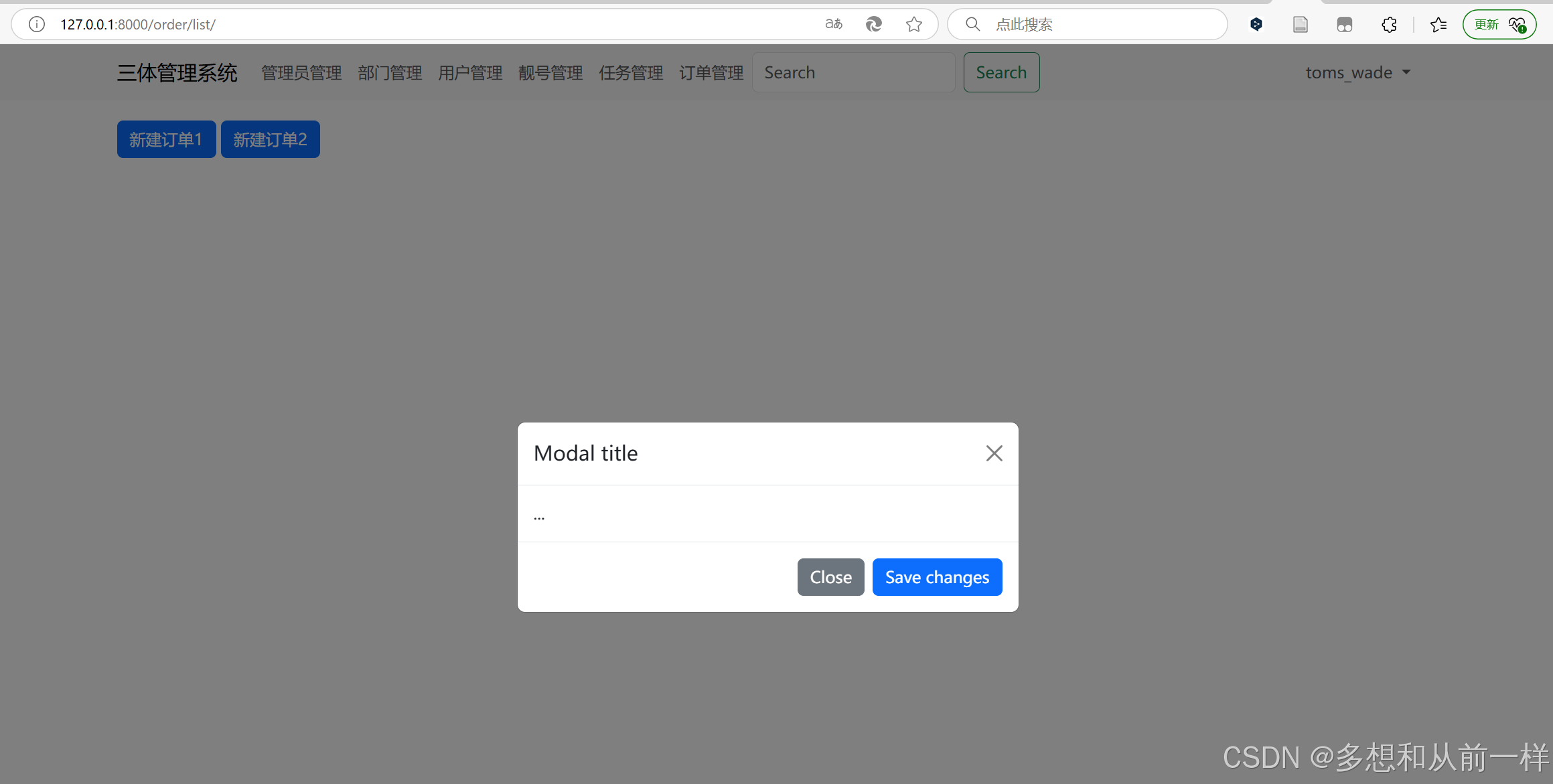Click the dark blue hexagon extension icon
The width and height of the screenshot is (1553, 784).
click(x=1256, y=24)
